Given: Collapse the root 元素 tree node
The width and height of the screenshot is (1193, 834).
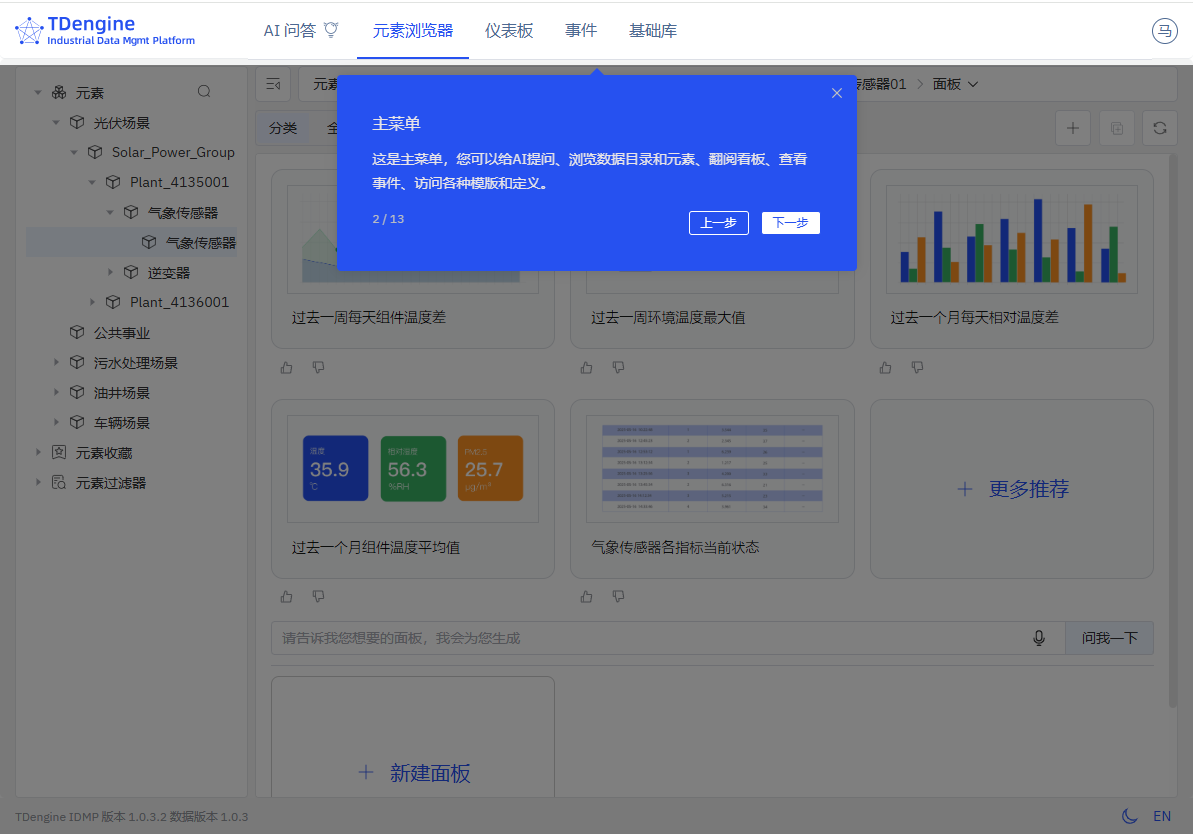Looking at the screenshot, I should pyautogui.click(x=37, y=92).
